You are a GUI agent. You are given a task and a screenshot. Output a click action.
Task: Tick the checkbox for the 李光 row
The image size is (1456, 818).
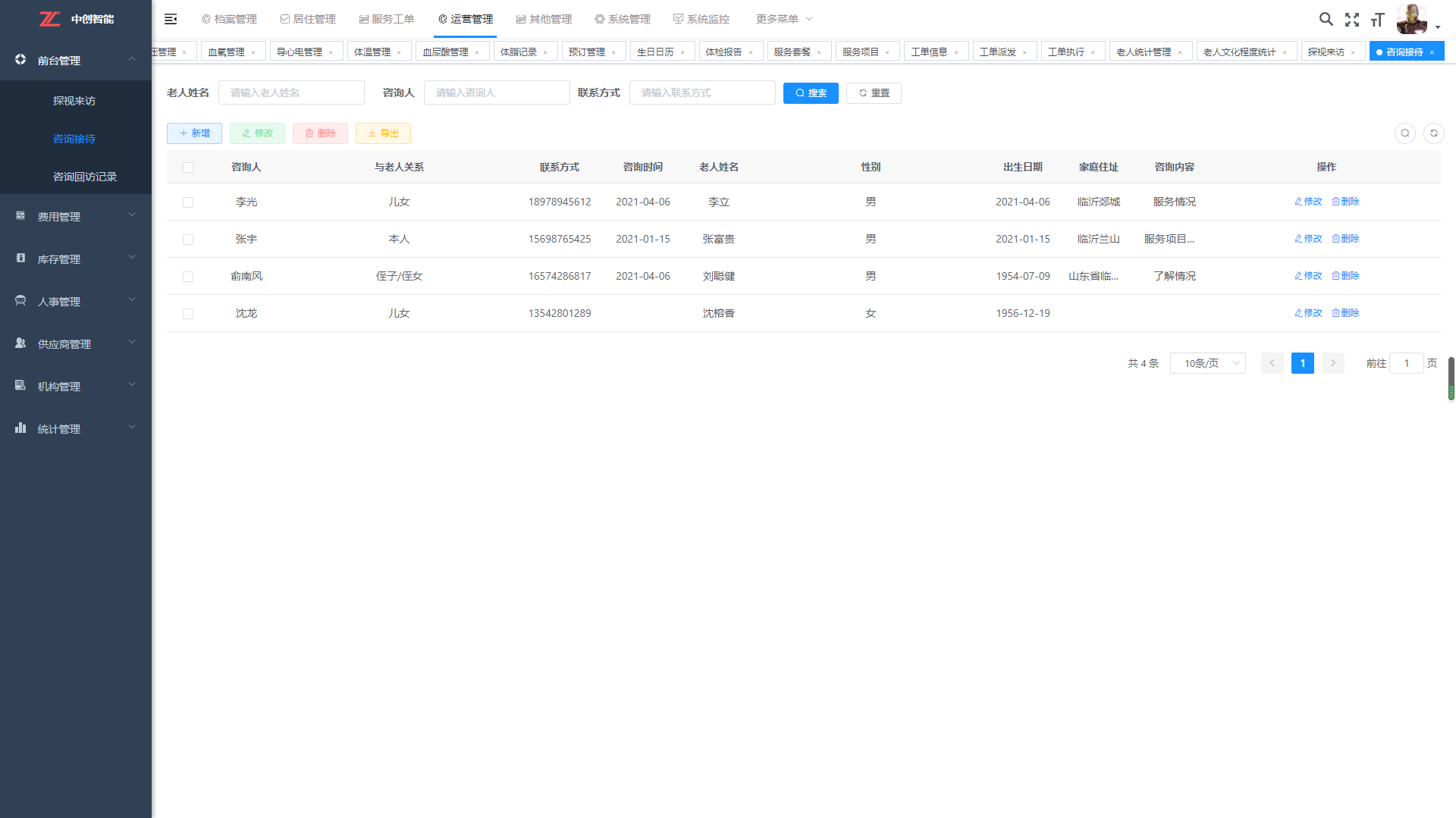click(x=188, y=202)
